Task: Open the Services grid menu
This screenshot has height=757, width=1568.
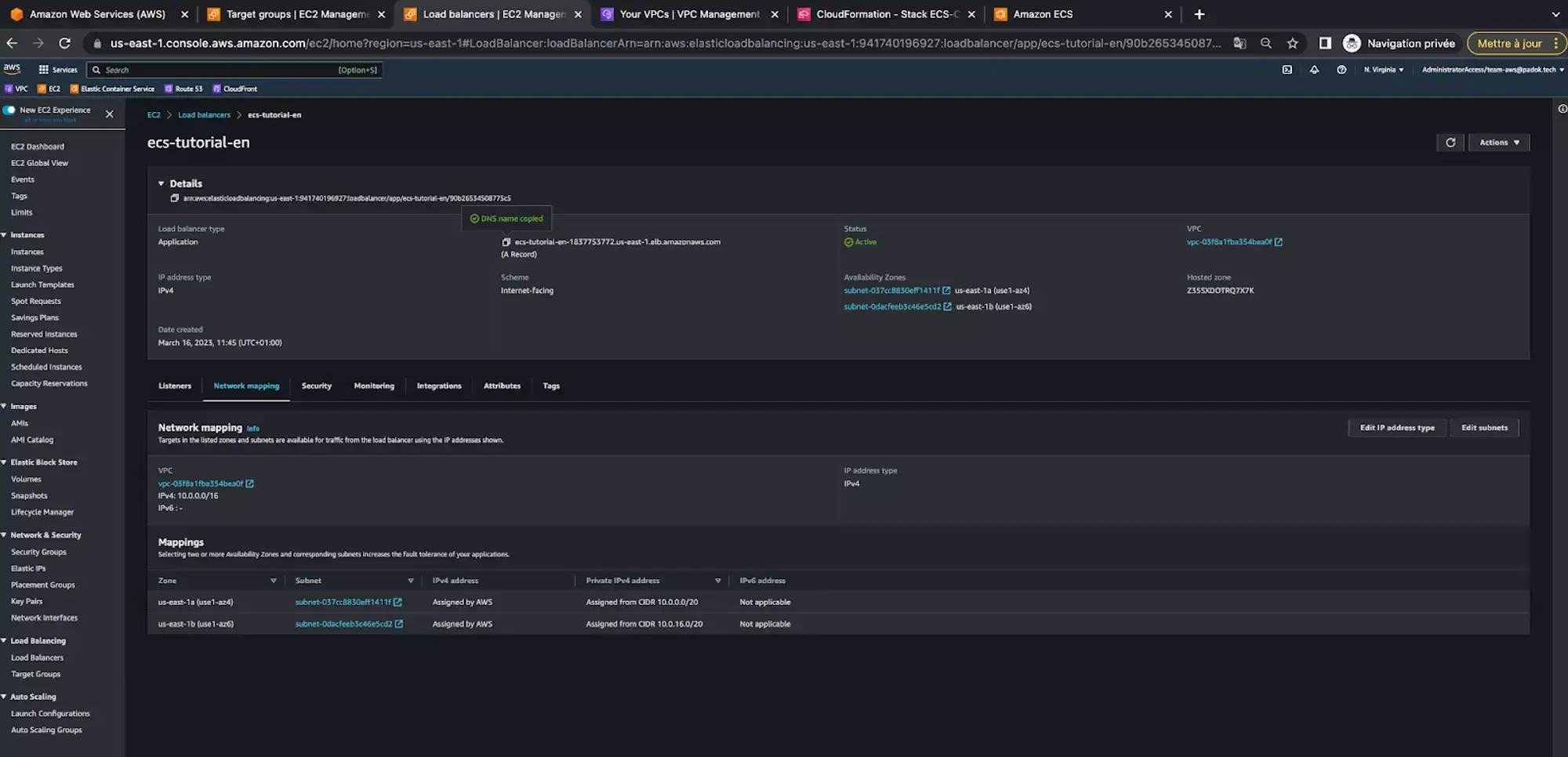Action: (58, 70)
